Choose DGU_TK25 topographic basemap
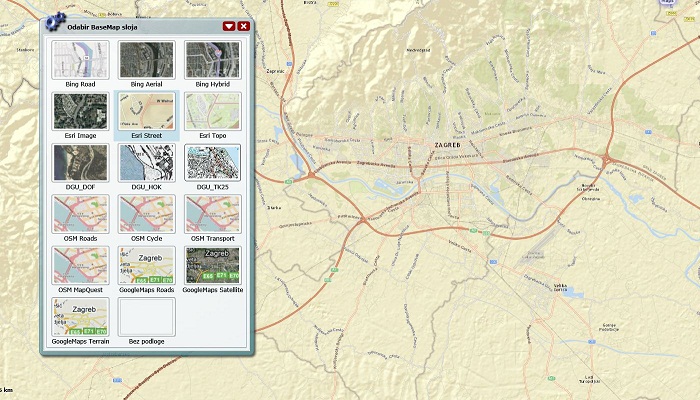 tap(212, 163)
